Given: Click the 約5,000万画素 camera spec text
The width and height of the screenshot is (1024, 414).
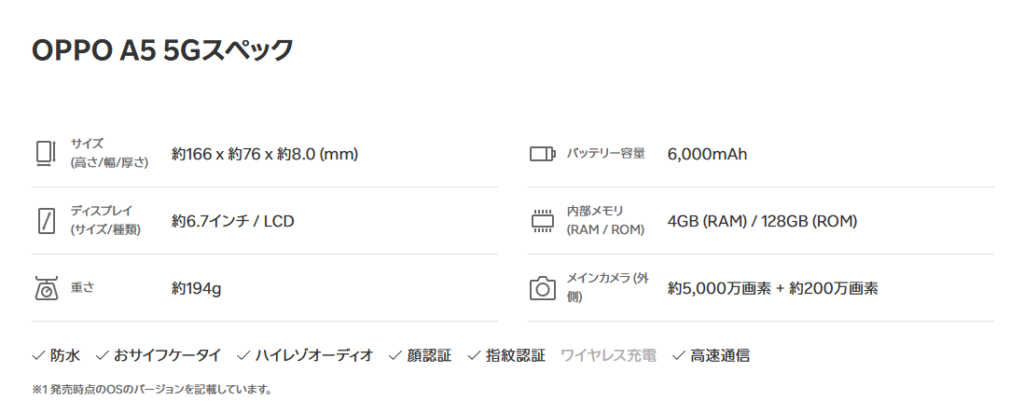Looking at the screenshot, I should 719,289.
